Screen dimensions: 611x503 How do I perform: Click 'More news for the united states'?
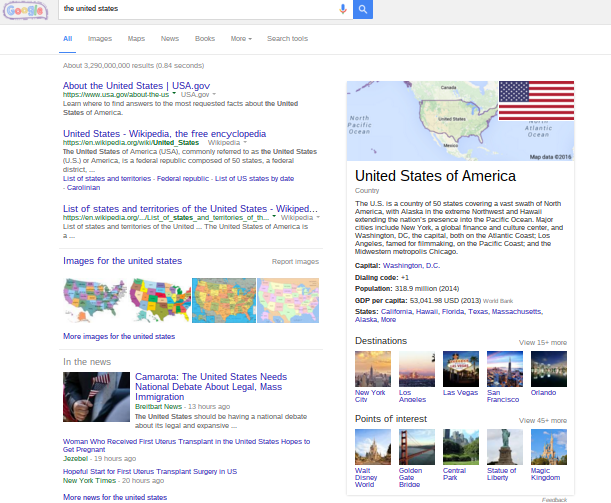click(115, 497)
